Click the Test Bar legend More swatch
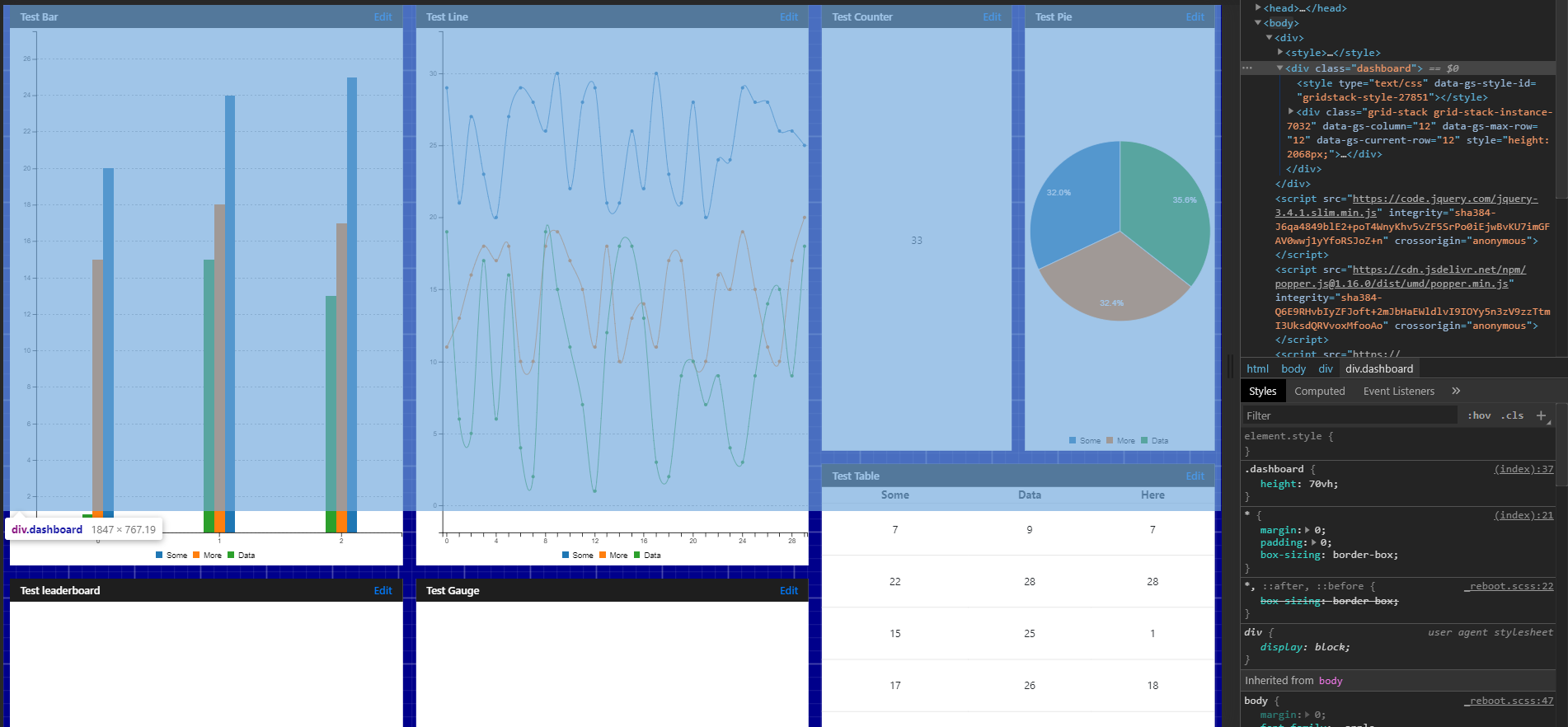Screen dimensions: 1568x727 coord(196,555)
